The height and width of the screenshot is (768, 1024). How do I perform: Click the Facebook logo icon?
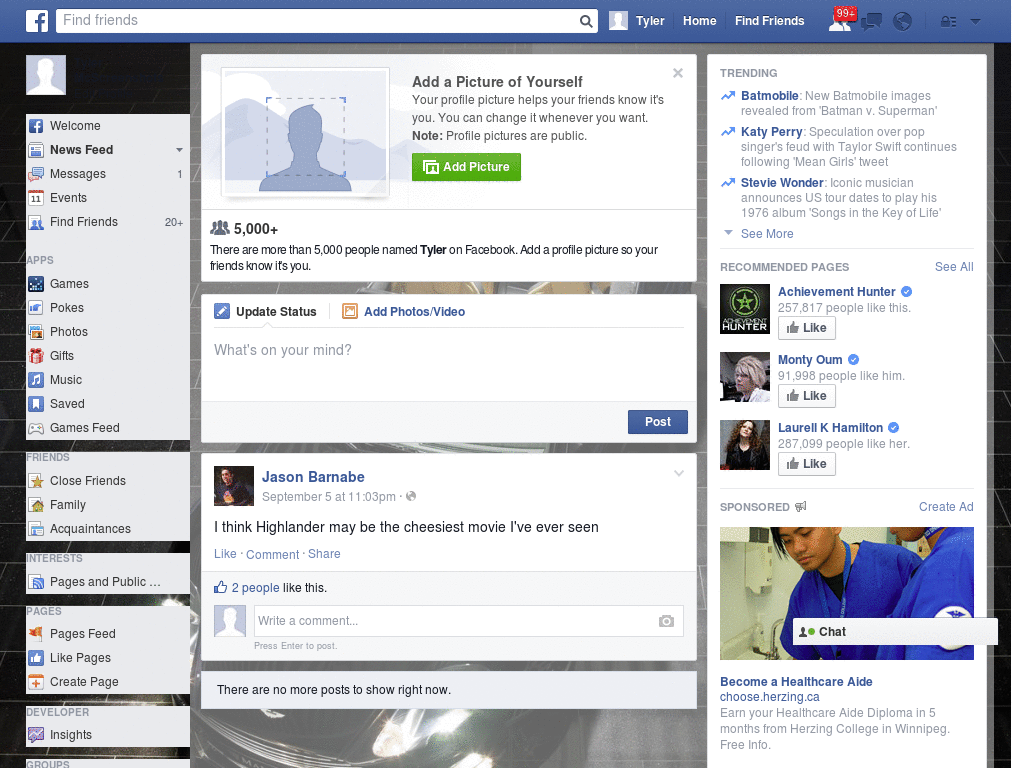37,21
